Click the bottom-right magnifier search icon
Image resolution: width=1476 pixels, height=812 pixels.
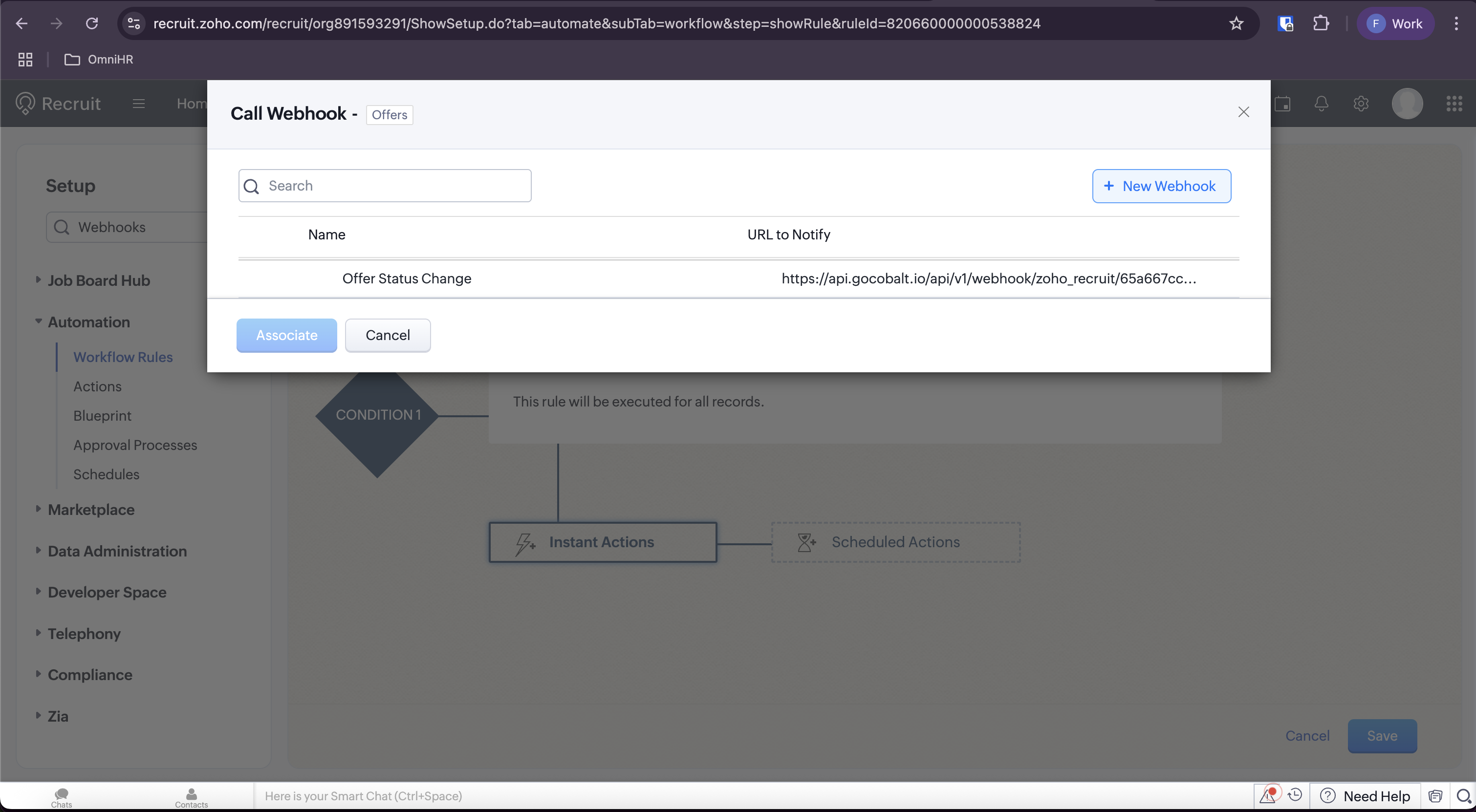pyautogui.click(x=1463, y=796)
